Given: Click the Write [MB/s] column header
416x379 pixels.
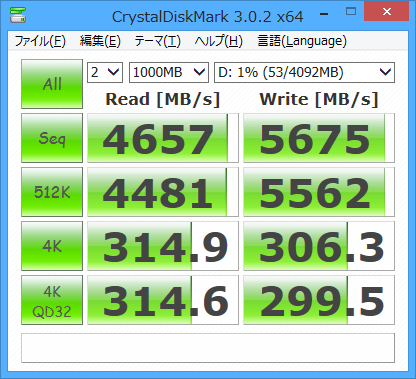Looking at the screenshot, I should point(319,99).
